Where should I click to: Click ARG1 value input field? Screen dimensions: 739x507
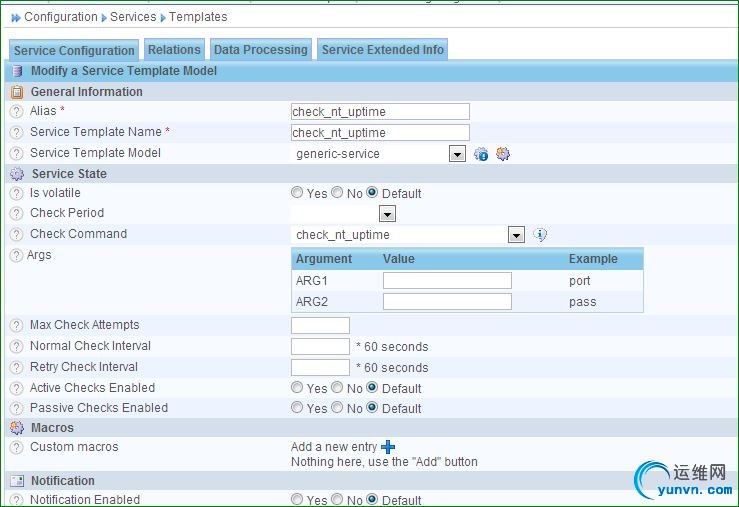pos(447,280)
